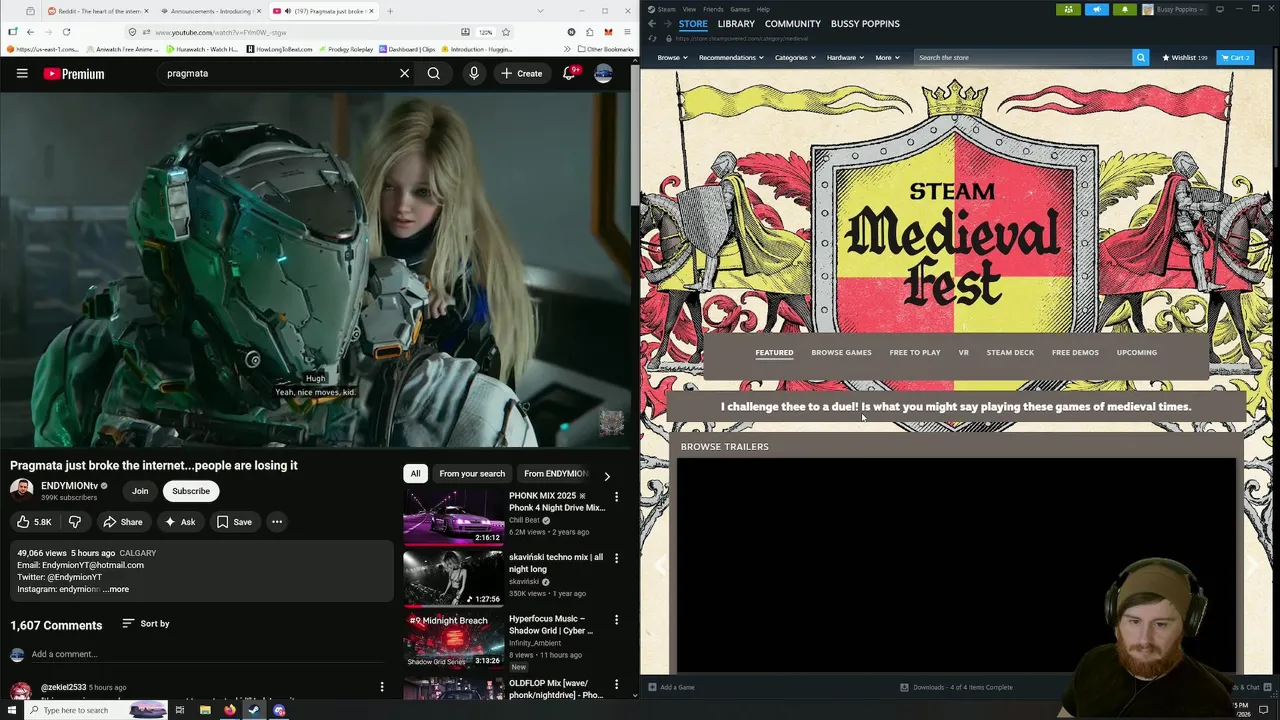Expand Steam Hardware dropdown
This screenshot has height=720, width=1280.
[845, 58]
